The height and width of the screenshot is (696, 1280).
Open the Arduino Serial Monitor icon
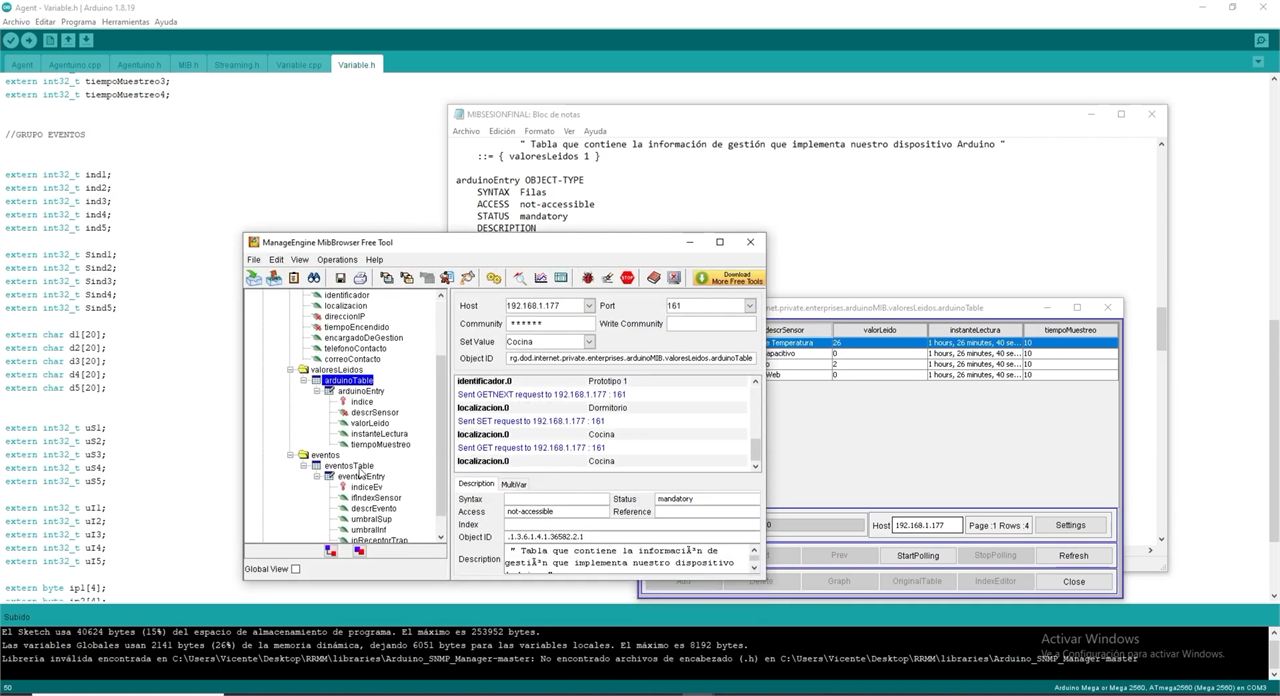(x=1261, y=40)
